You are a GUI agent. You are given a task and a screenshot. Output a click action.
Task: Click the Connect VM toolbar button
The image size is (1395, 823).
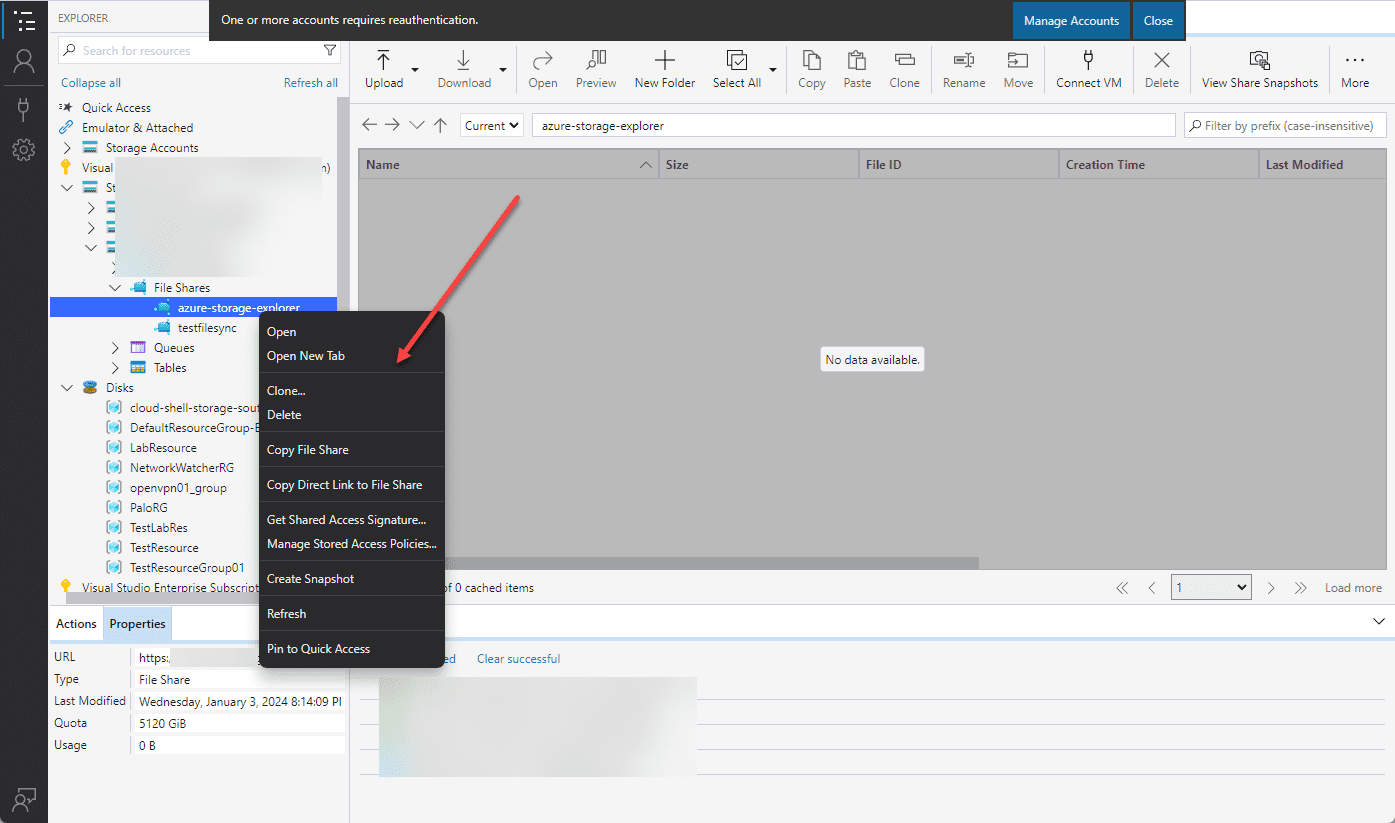coord(1089,69)
